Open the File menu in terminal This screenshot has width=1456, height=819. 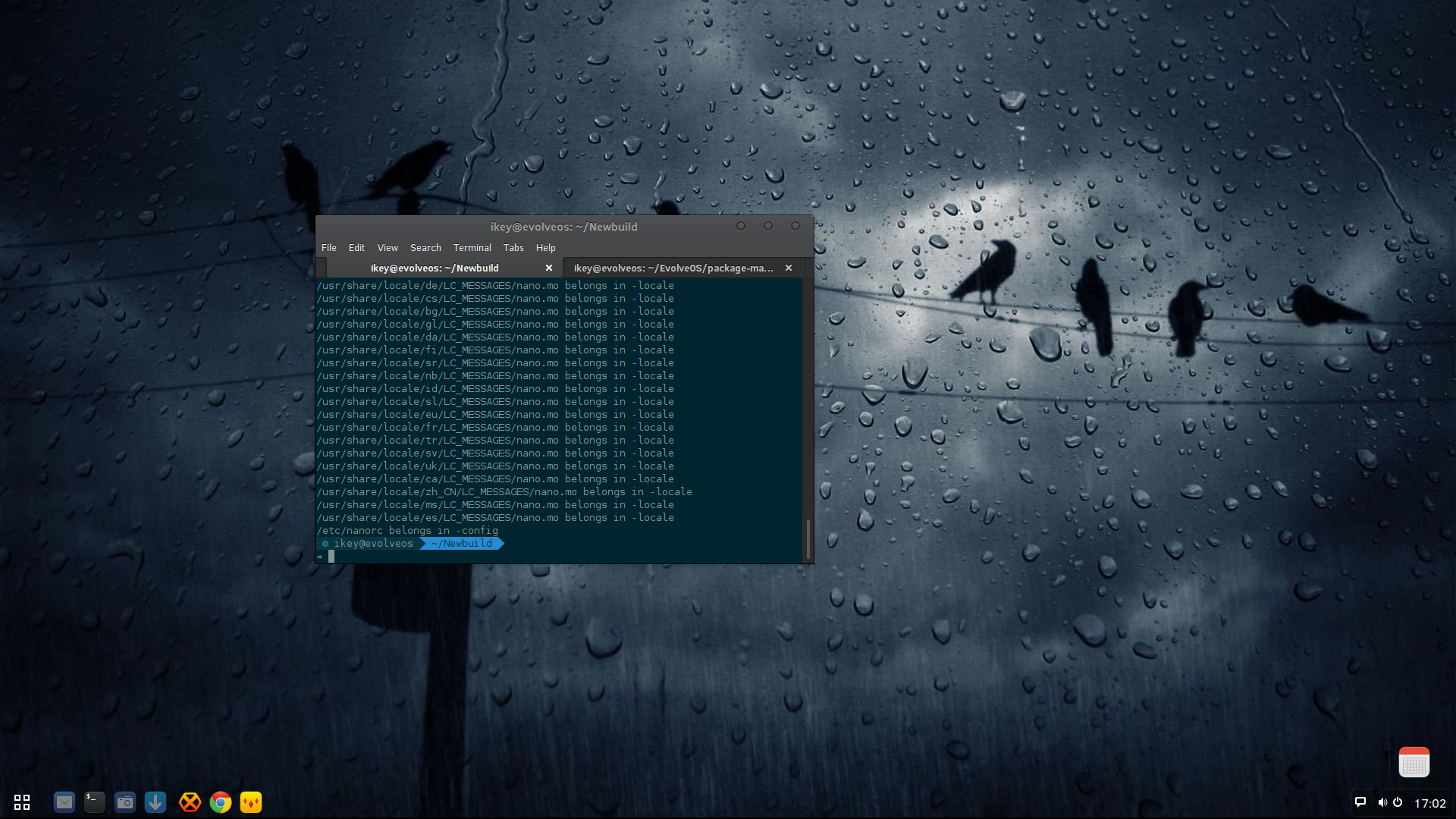[x=328, y=248]
